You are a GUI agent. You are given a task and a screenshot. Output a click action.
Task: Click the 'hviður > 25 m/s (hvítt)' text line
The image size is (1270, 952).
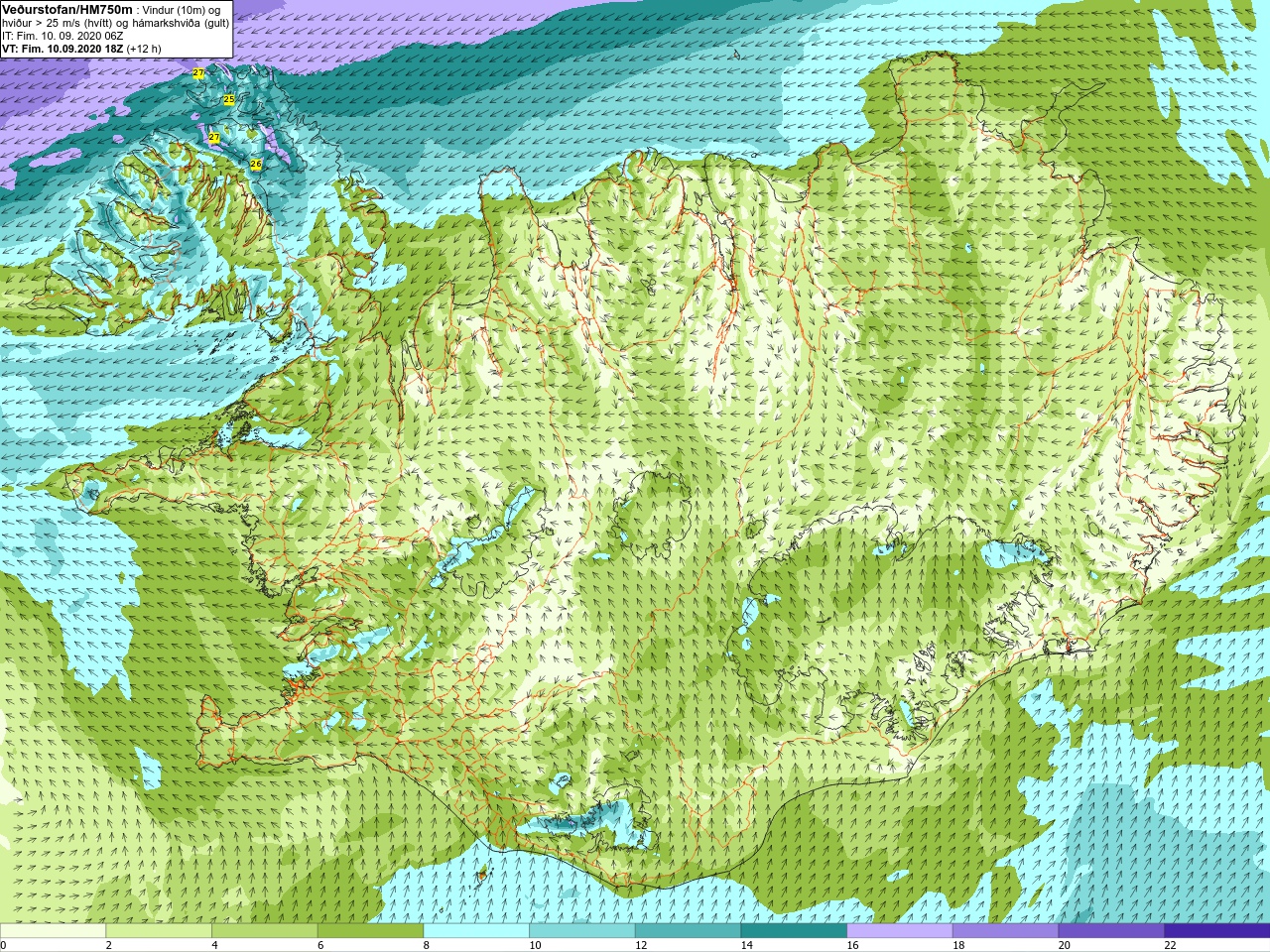click(x=59, y=23)
